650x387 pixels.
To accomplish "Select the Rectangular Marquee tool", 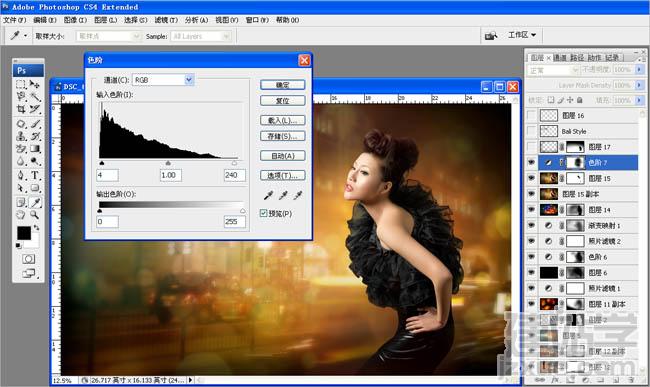I will click(x=21, y=85).
